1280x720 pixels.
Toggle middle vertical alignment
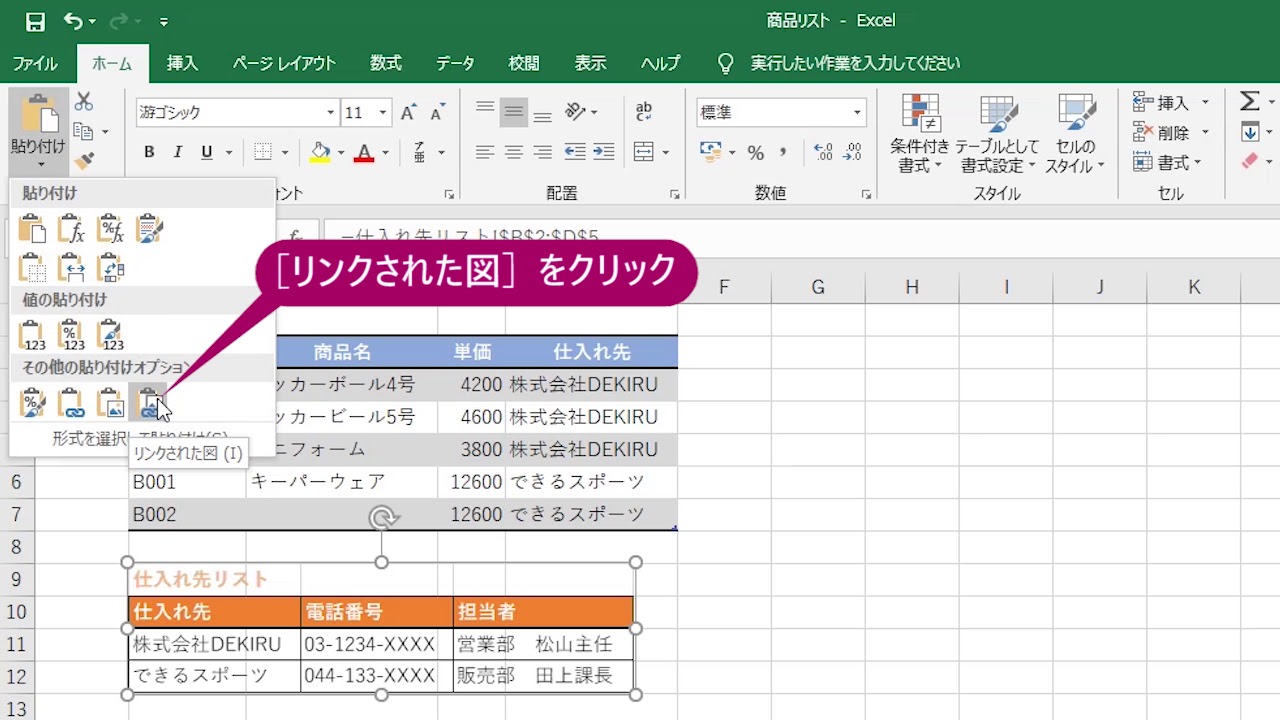[x=513, y=112]
